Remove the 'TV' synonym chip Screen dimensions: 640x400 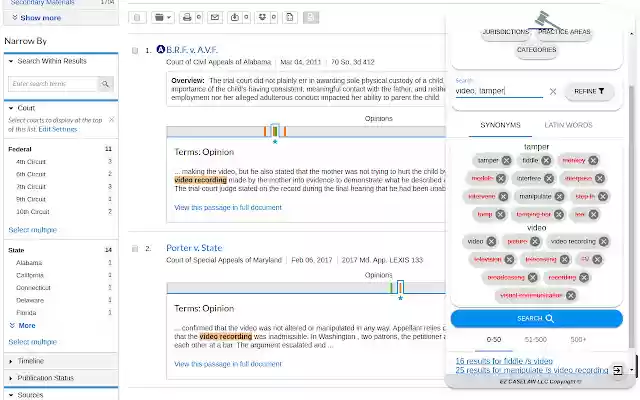coord(597,260)
